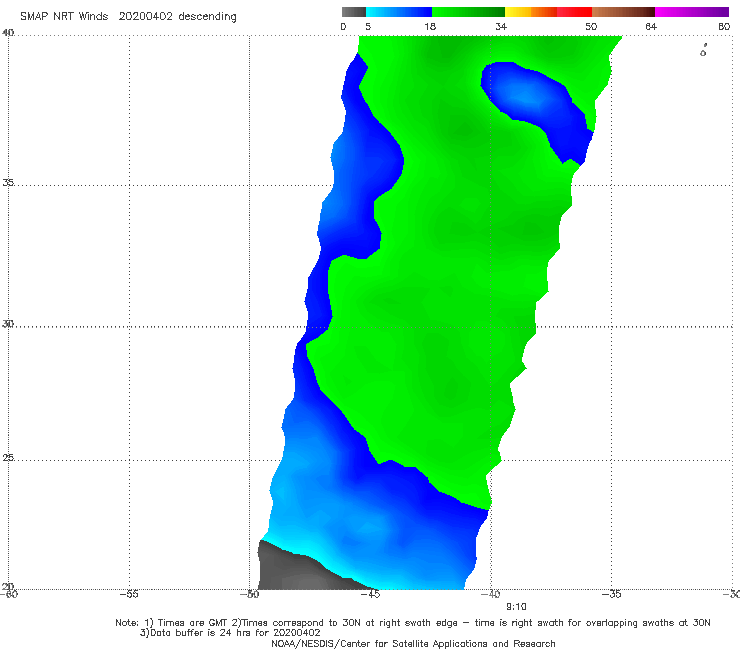Click the NOAA/NESDIS credit line
Image resolution: width=740 pixels, height=650 pixels.
tap(413, 643)
